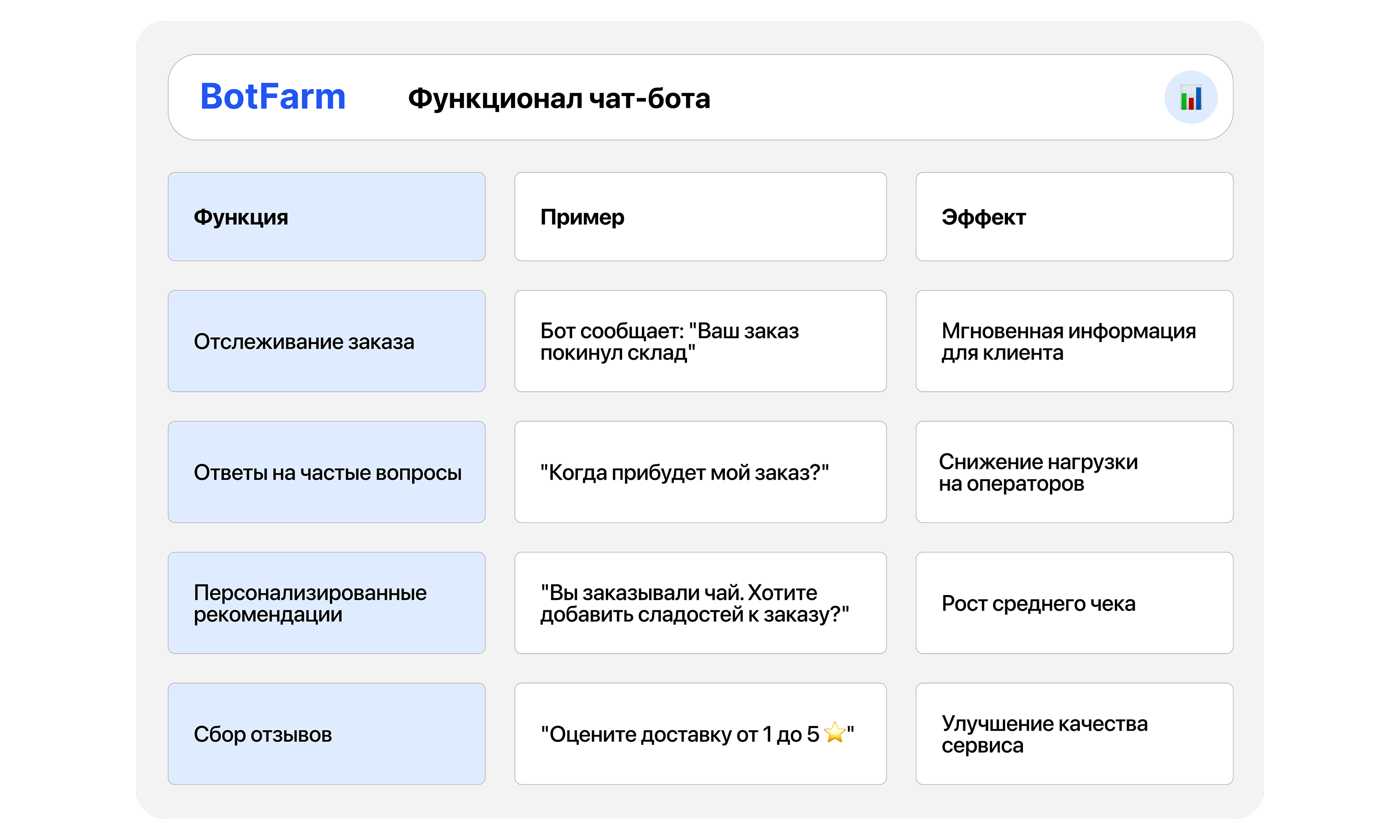This screenshot has width=1400, height=840.
Task: Click the Улучшение качества сервиса cell
Action: tap(1073, 734)
